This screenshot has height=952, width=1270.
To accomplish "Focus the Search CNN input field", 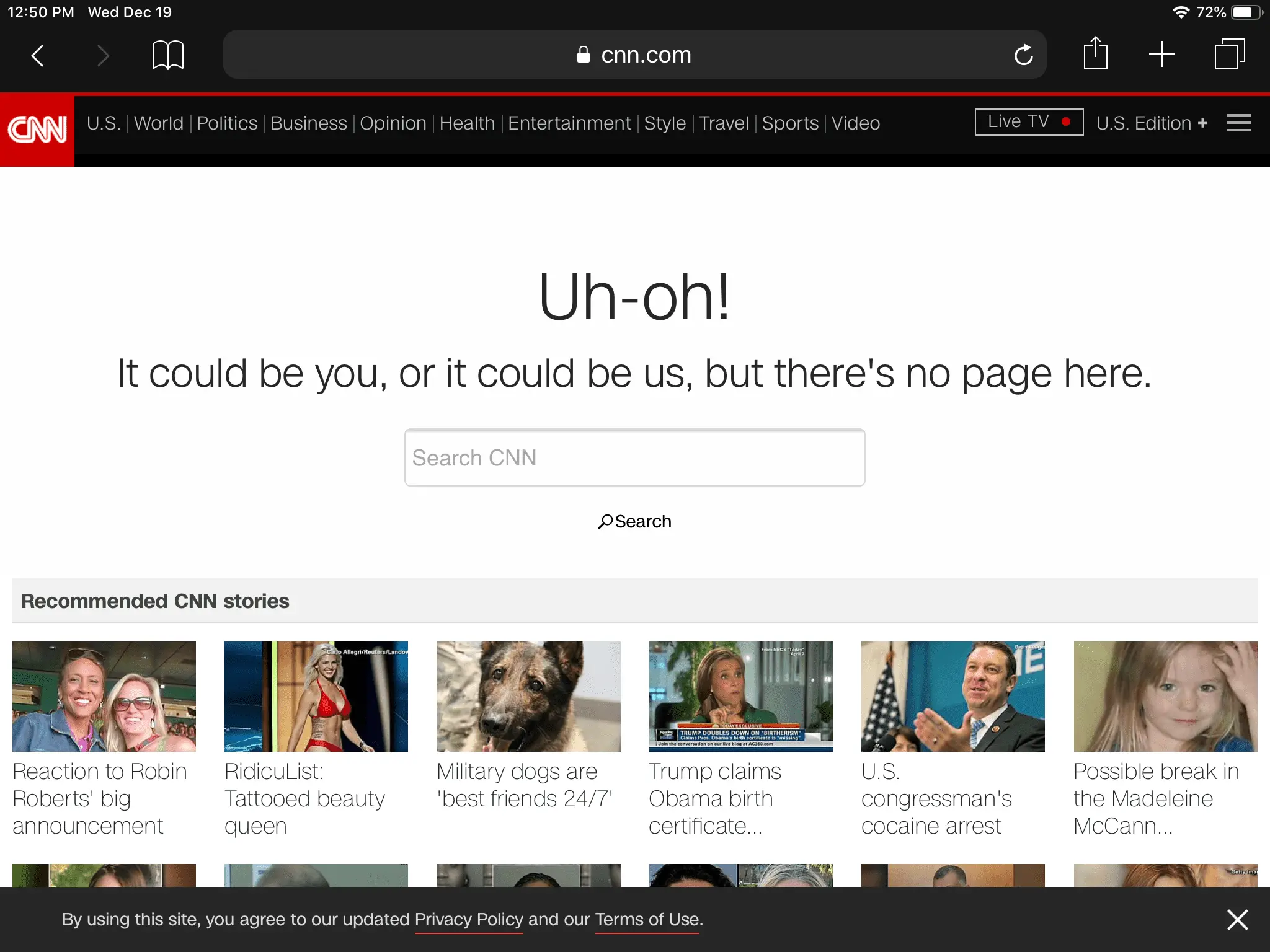I will [x=635, y=457].
